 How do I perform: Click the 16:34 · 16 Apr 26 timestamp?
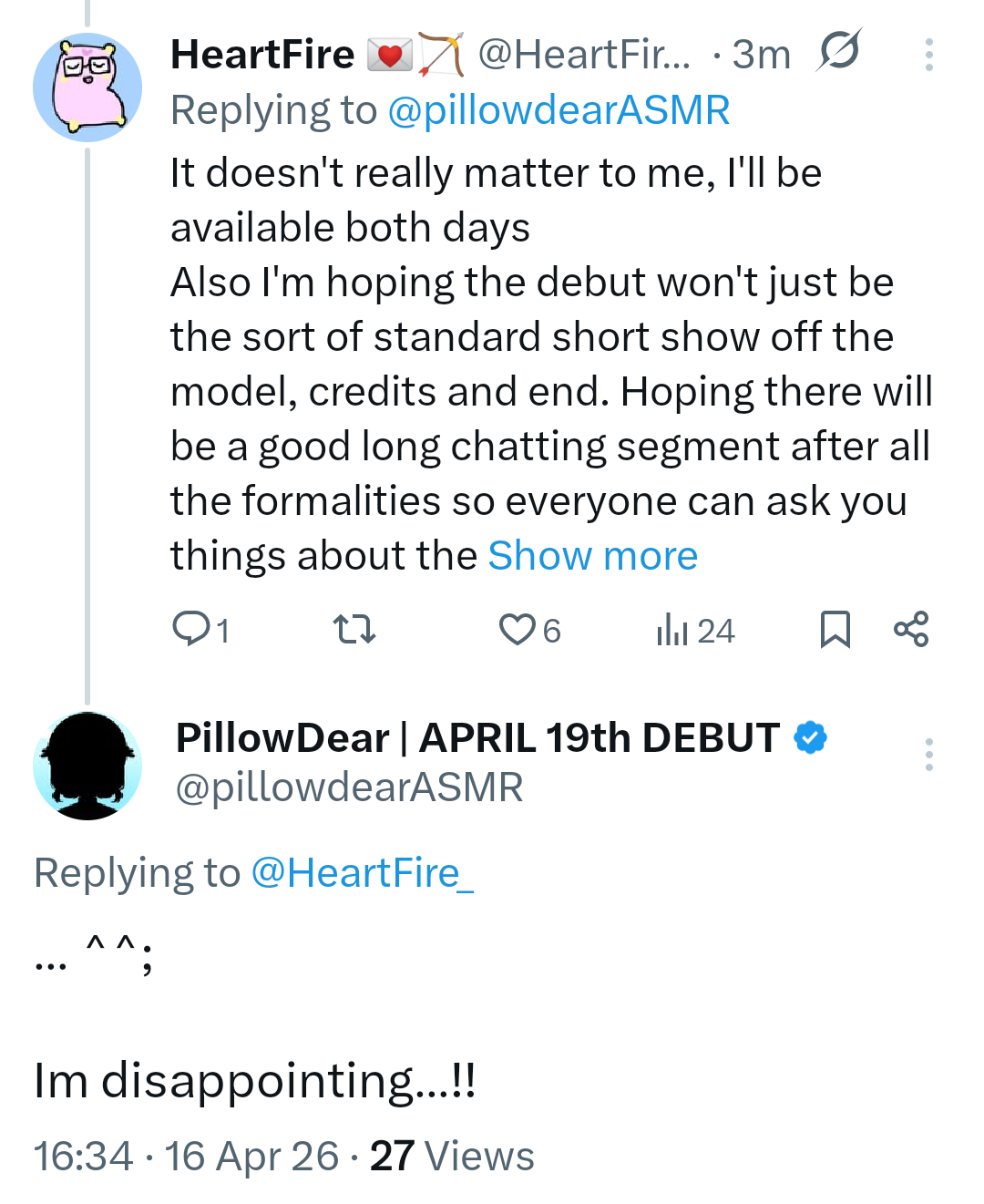coord(186,1156)
